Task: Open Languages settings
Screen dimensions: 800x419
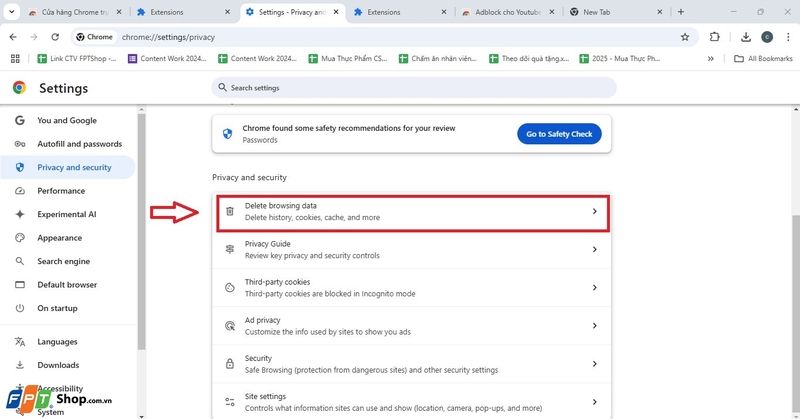Action: [68, 342]
